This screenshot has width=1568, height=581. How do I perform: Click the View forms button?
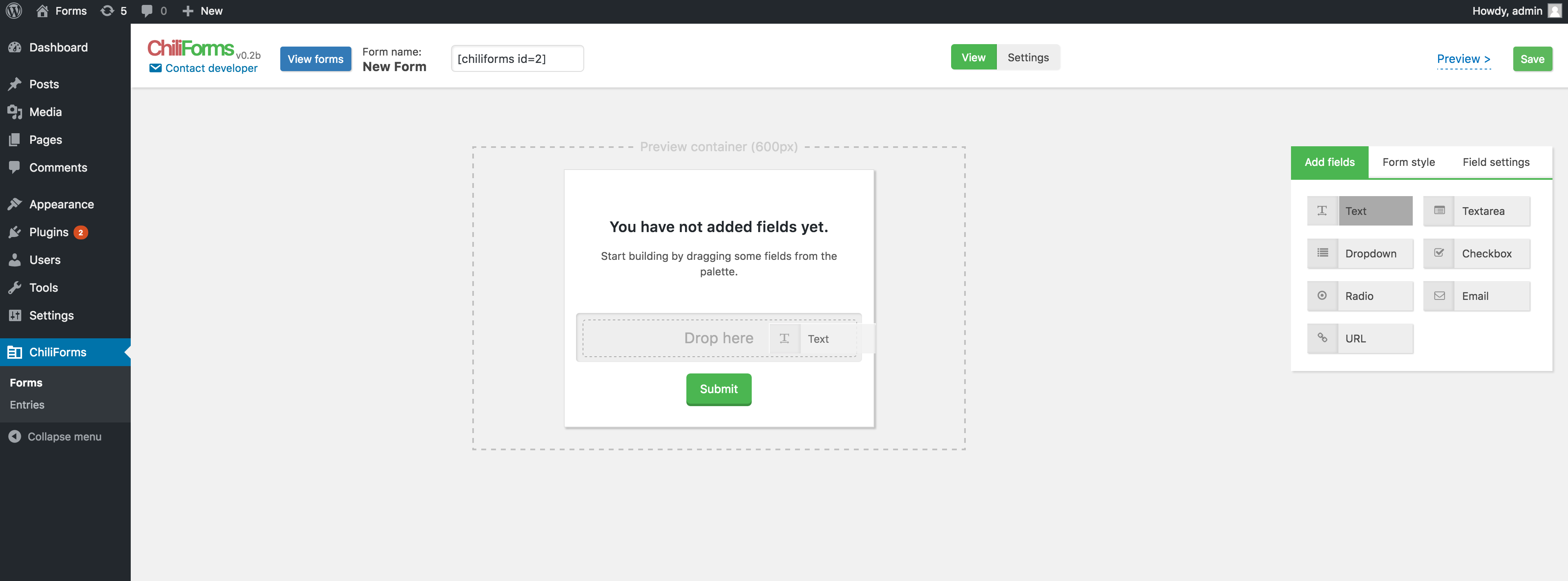pos(315,59)
